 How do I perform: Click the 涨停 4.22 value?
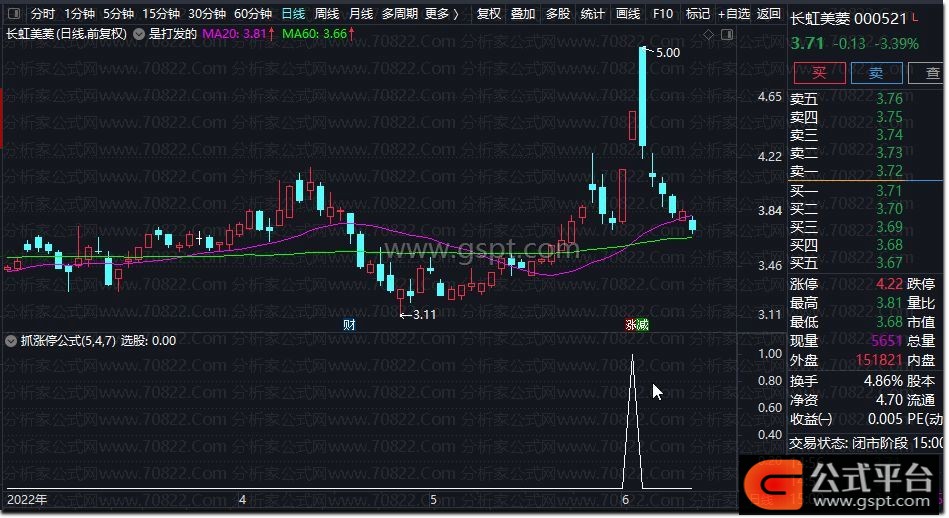889,284
